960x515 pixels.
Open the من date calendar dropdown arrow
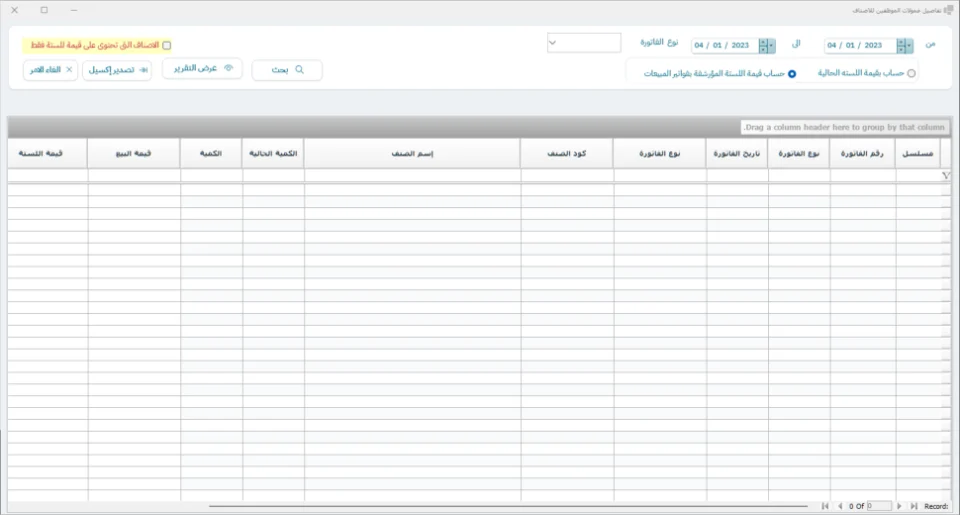tap(909, 45)
